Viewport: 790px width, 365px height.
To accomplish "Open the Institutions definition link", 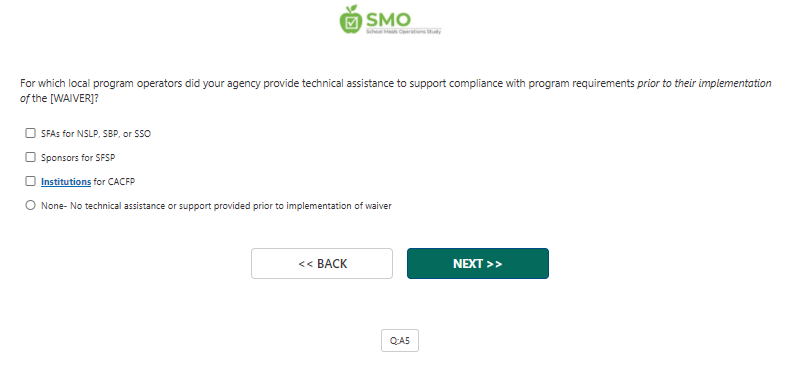I will pos(66,181).
